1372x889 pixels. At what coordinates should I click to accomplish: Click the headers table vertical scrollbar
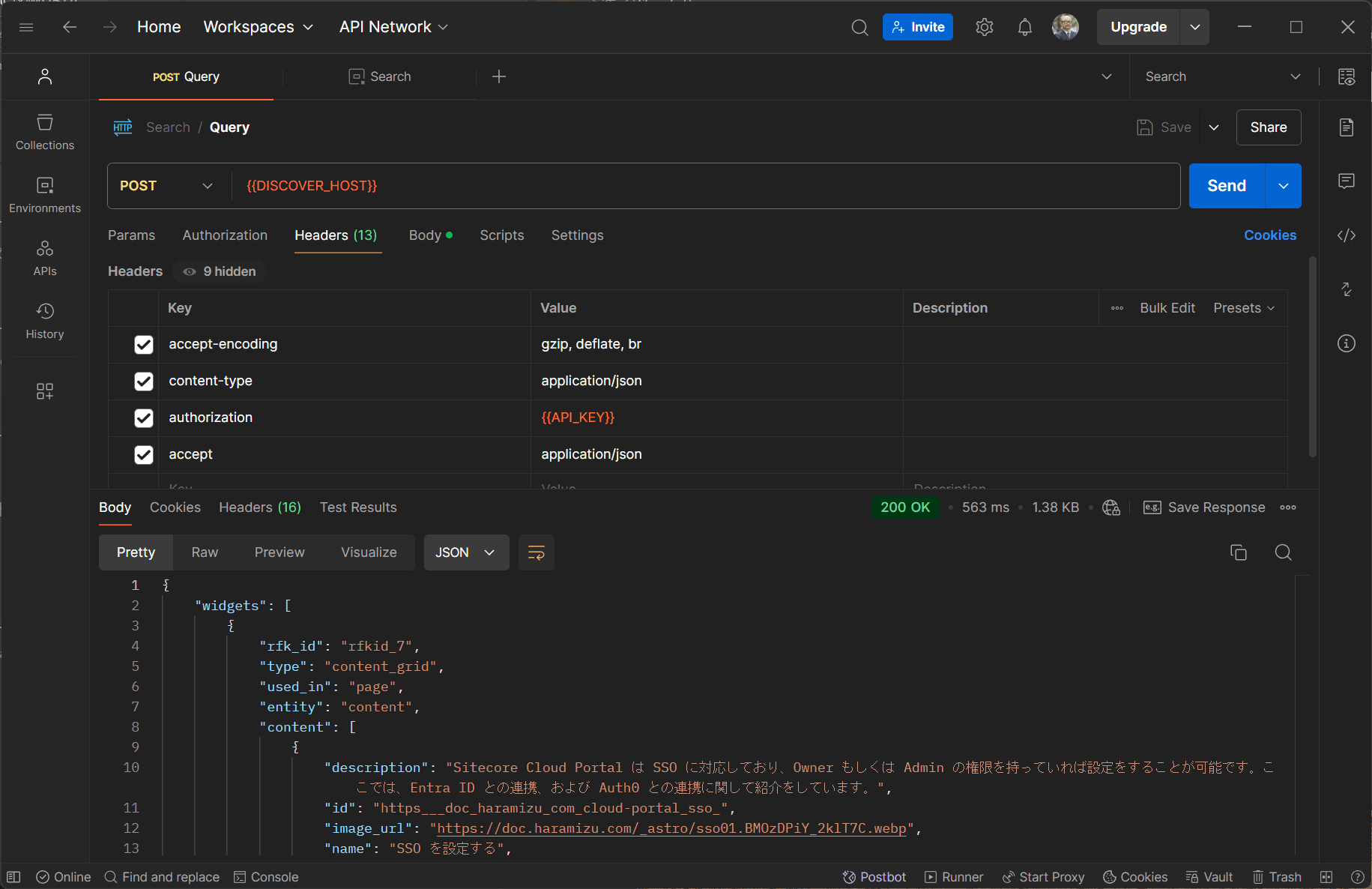pos(1312,357)
